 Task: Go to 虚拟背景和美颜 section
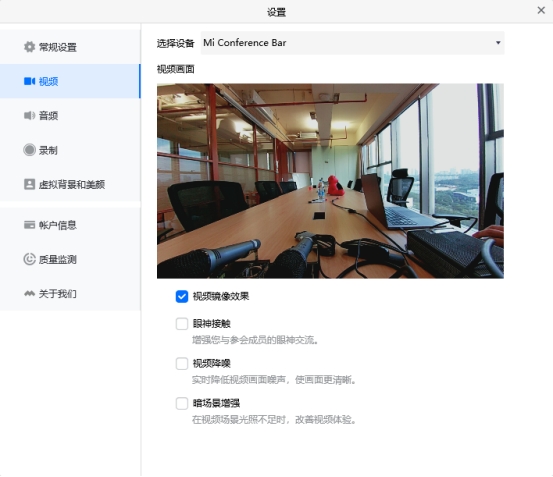pos(70,184)
